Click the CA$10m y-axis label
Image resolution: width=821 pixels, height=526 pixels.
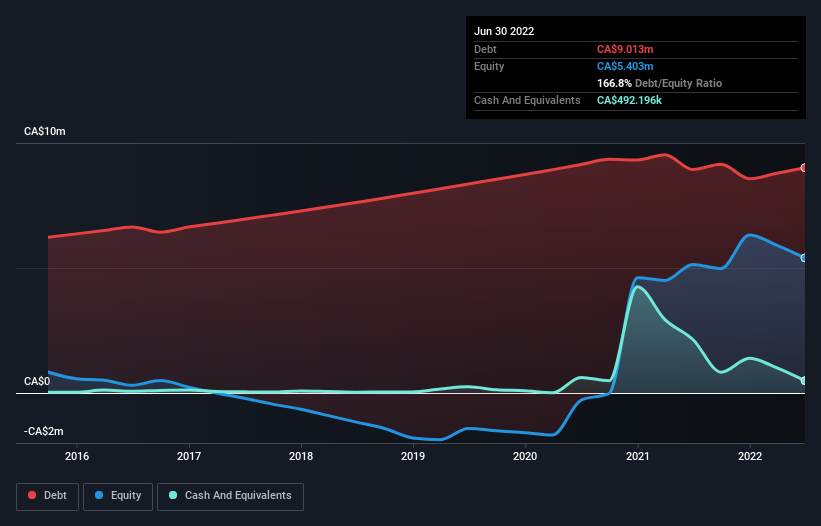pyautogui.click(x=45, y=131)
